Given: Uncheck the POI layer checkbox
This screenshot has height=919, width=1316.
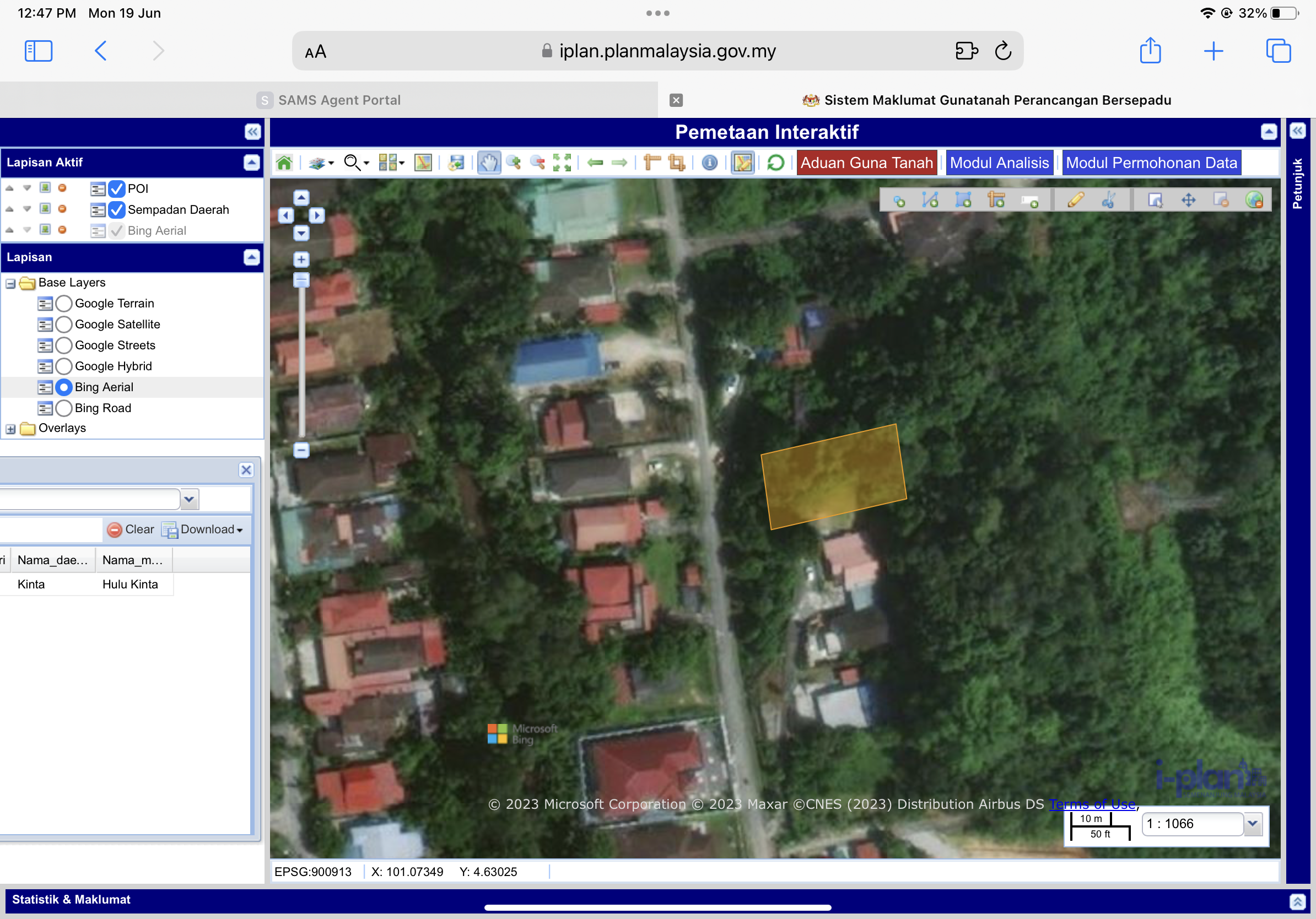Looking at the screenshot, I should click(x=117, y=188).
